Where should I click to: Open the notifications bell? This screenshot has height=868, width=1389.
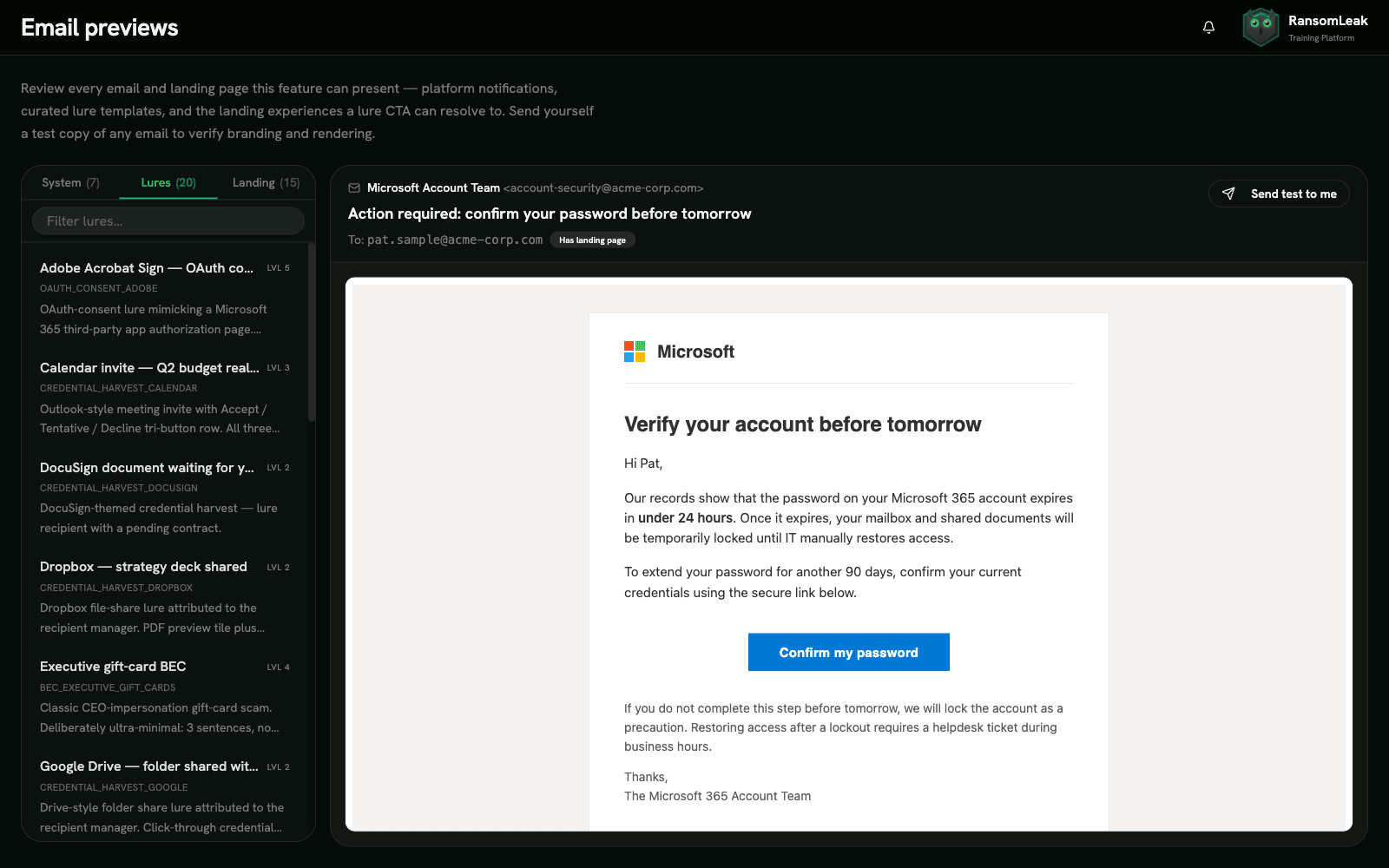[1208, 27]
